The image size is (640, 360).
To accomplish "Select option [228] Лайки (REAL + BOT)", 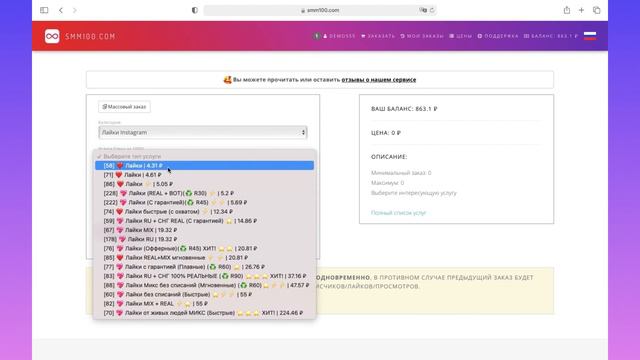I will 204,193.
